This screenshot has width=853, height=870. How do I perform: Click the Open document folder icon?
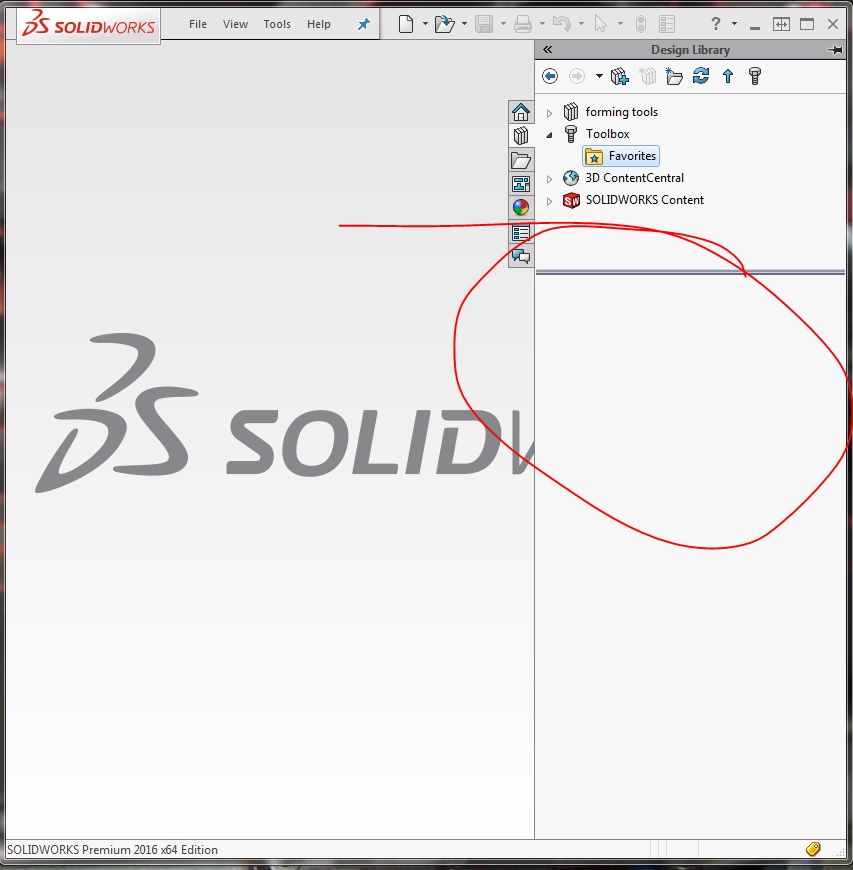coord(445,24)
